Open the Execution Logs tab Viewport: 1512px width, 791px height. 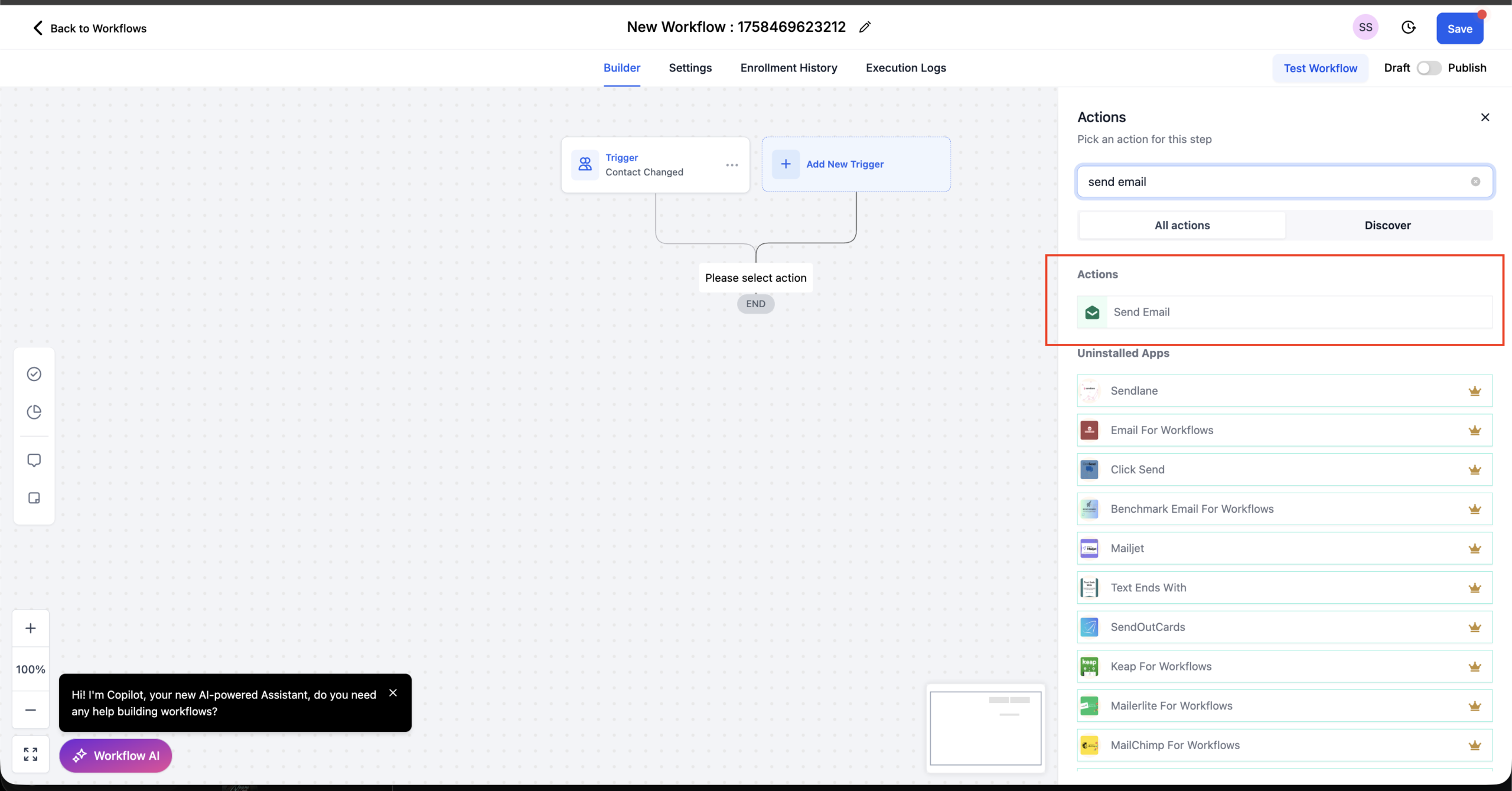[905, 68]
